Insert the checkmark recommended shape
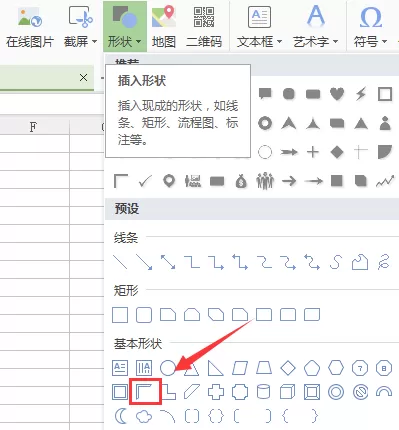 [145, 181]
